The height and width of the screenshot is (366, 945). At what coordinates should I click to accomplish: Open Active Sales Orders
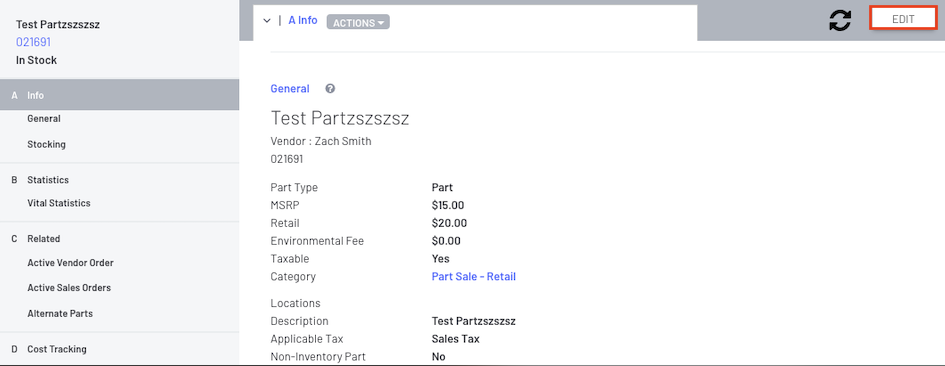click(x=69, y=288)
